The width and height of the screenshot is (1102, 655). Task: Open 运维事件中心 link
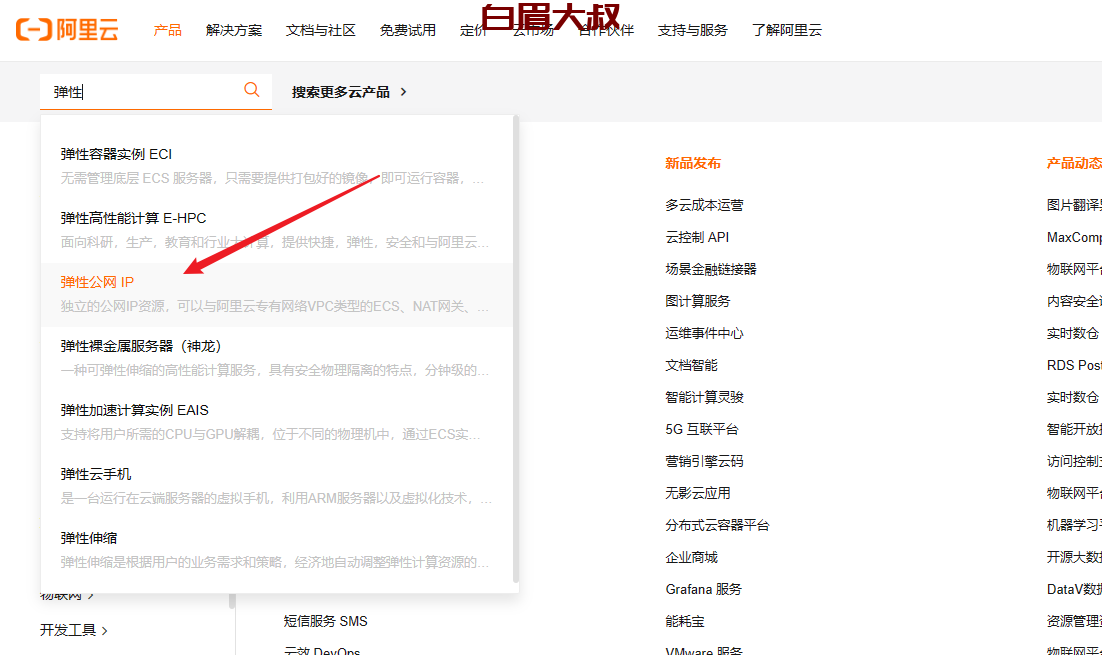coord(704,333)
